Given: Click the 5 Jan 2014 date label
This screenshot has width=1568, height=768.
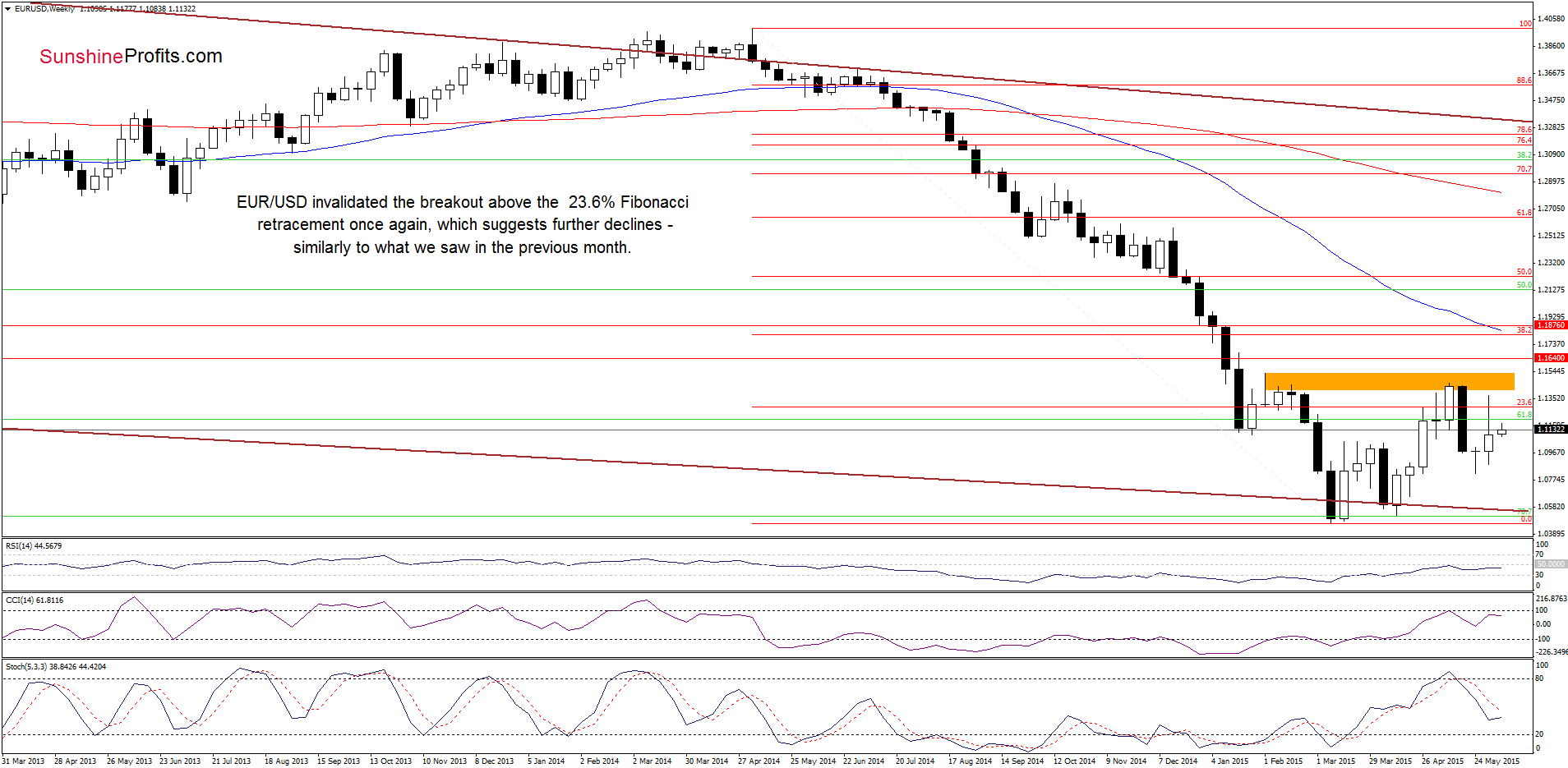Looking at the screenshot, I should (546, 761).
